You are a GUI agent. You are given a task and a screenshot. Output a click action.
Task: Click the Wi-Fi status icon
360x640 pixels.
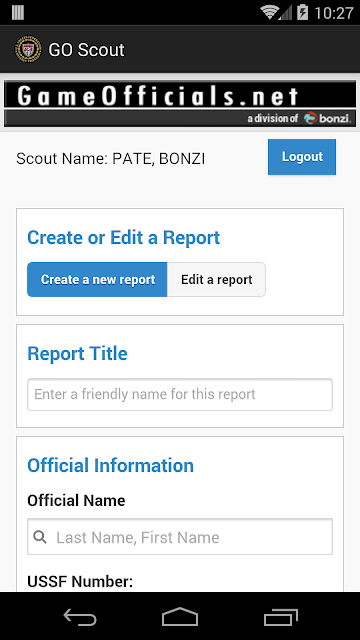point(269,13)
